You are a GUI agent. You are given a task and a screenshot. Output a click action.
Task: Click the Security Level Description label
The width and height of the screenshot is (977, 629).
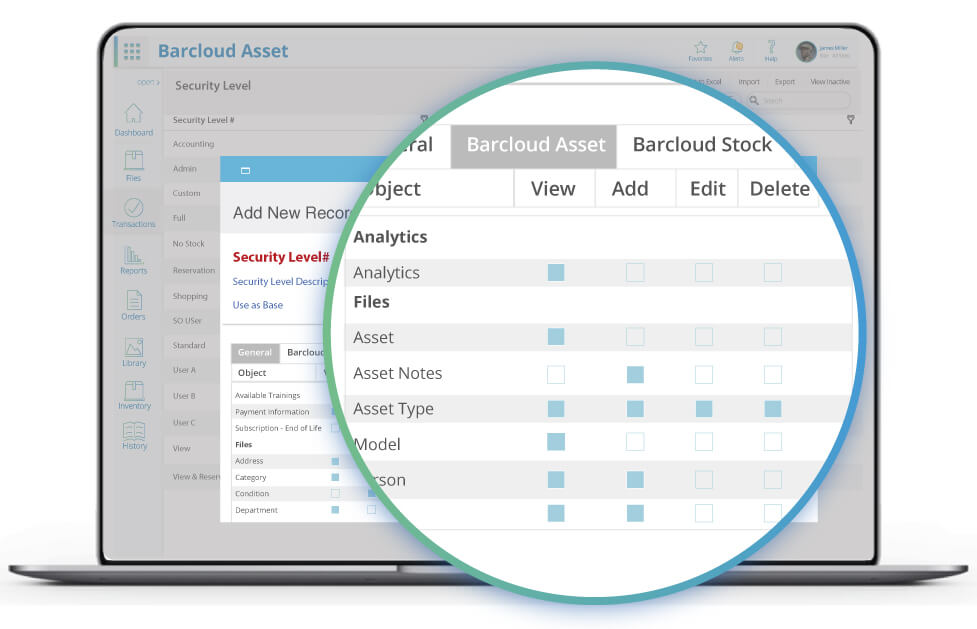point(280,282)
